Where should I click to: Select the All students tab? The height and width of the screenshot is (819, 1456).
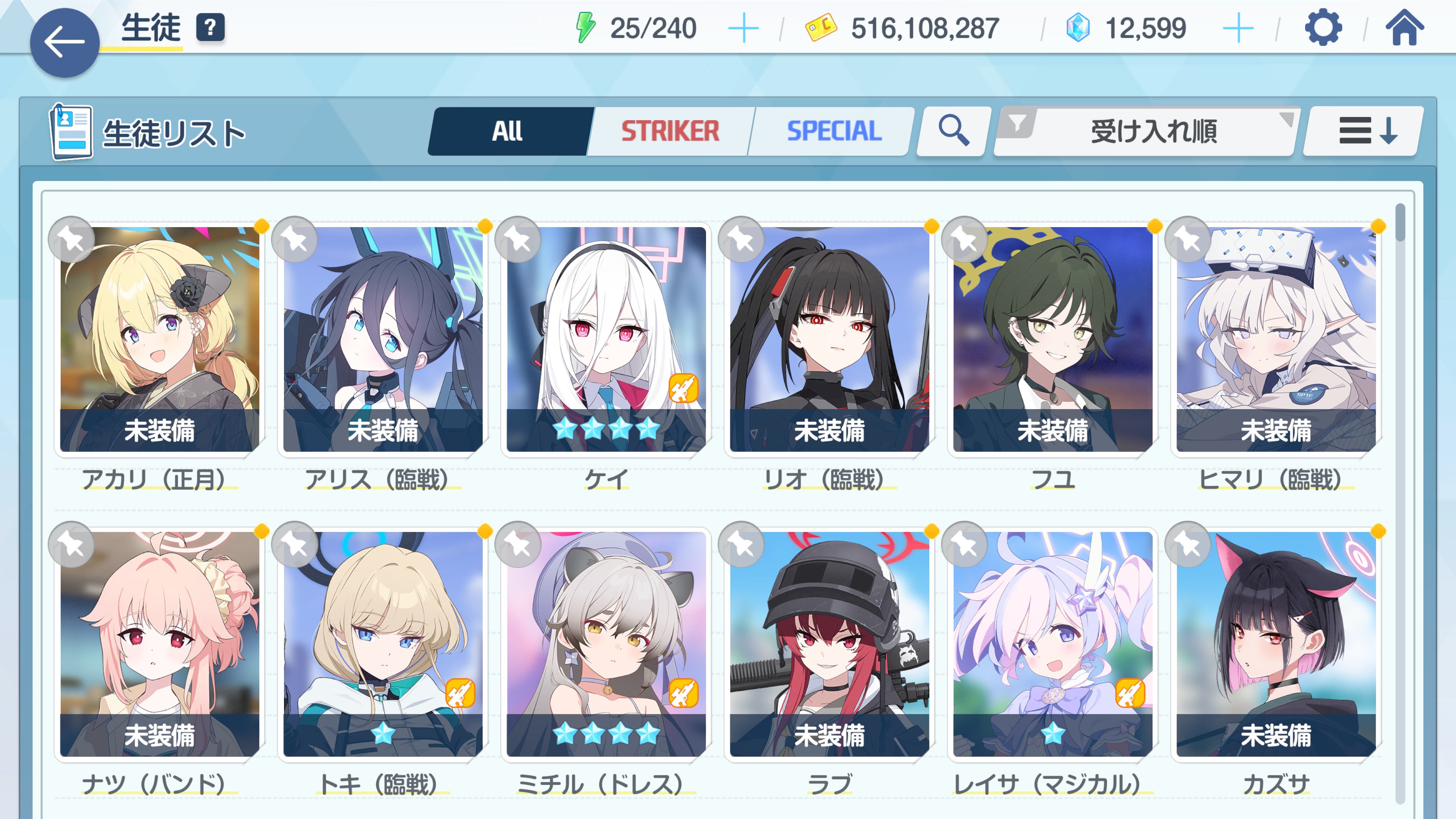pyautogui.click(x=507, y=131)
